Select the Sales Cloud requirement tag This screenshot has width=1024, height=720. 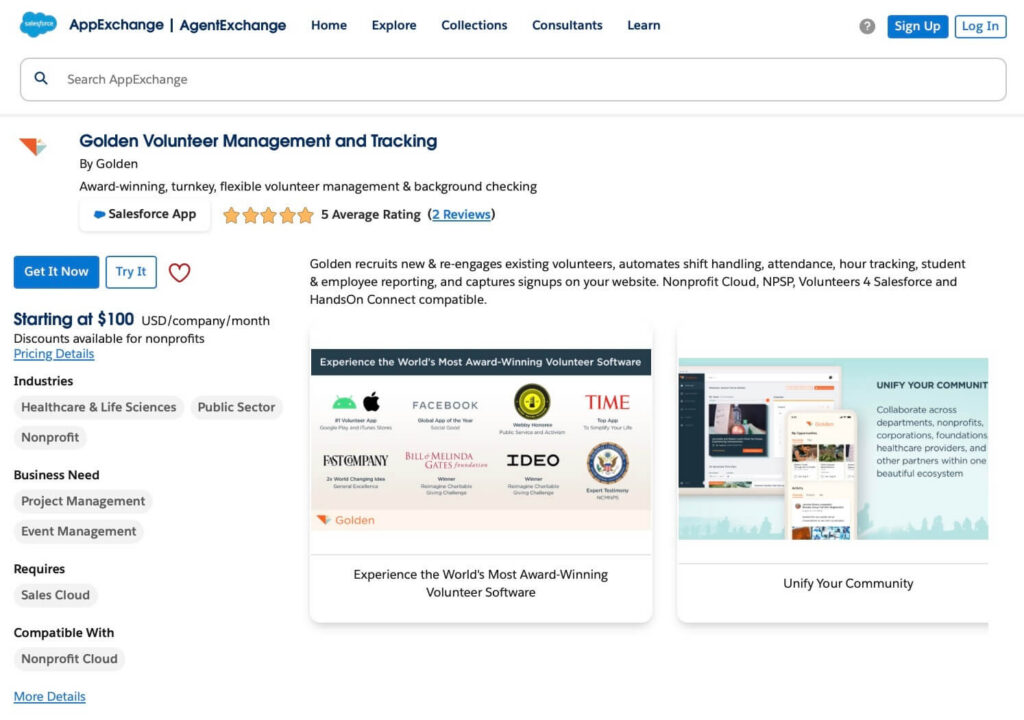point(56,595)
